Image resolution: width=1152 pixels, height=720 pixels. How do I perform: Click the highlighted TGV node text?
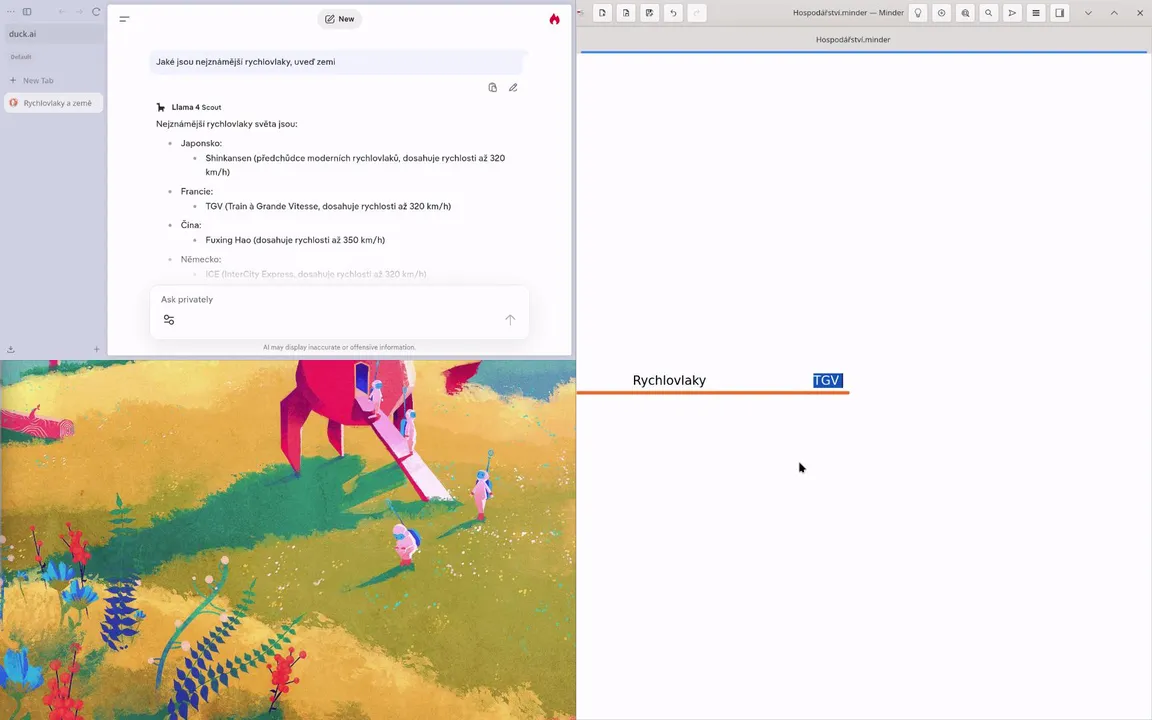point(827,381)
